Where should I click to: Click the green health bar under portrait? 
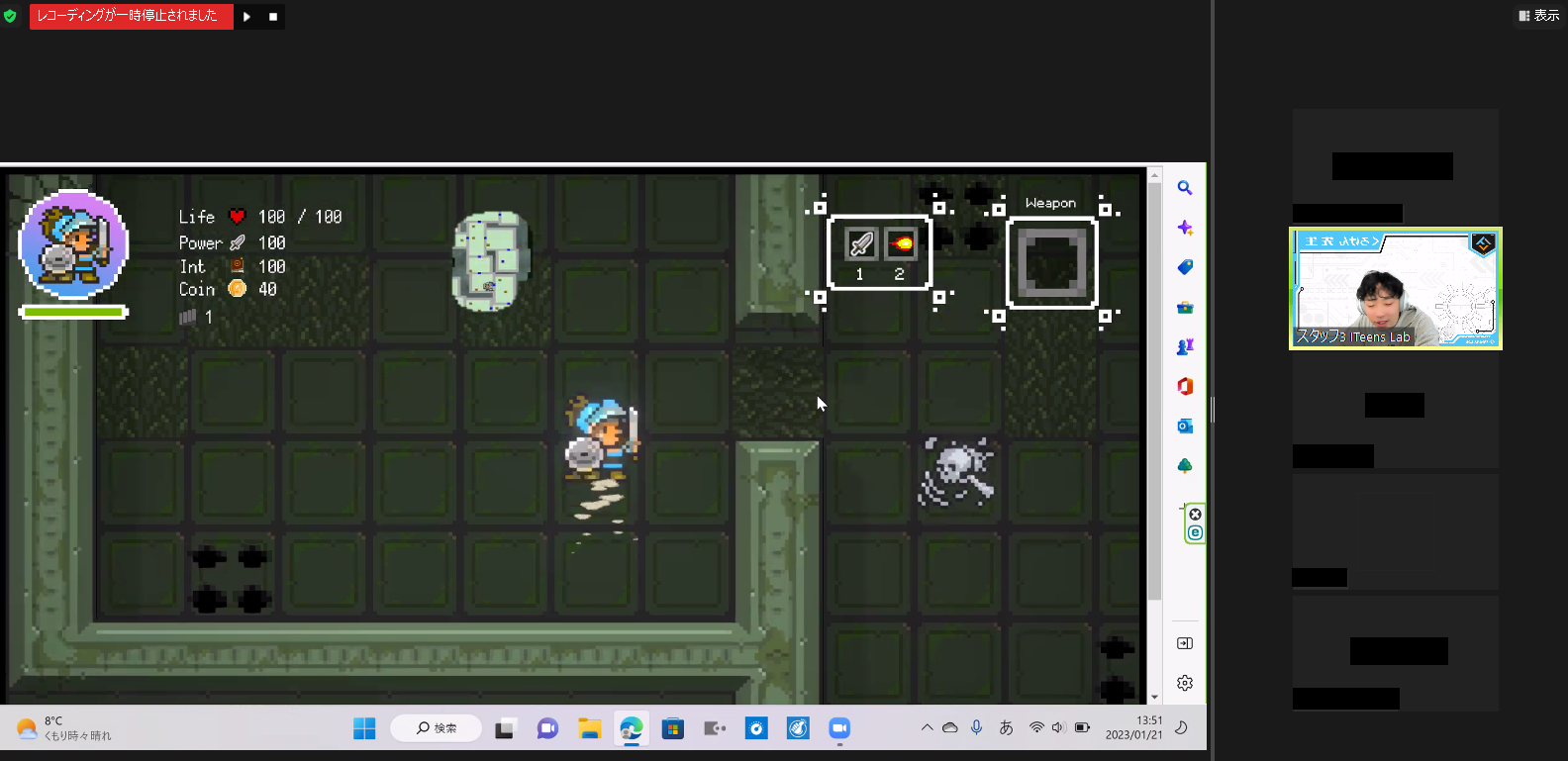(73, 312)
